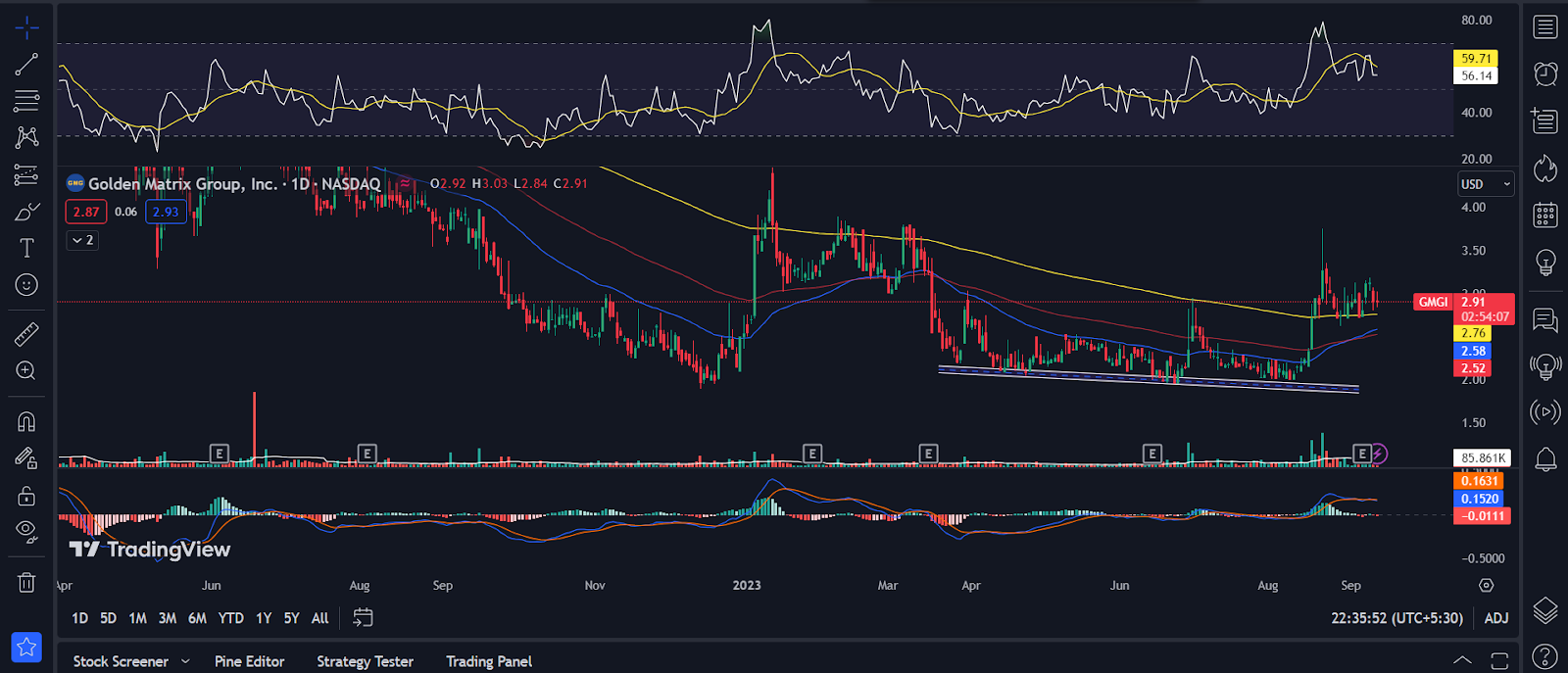Collapse the indicator legend with chevron 2
1568x673 pixels.
(82, 240)
